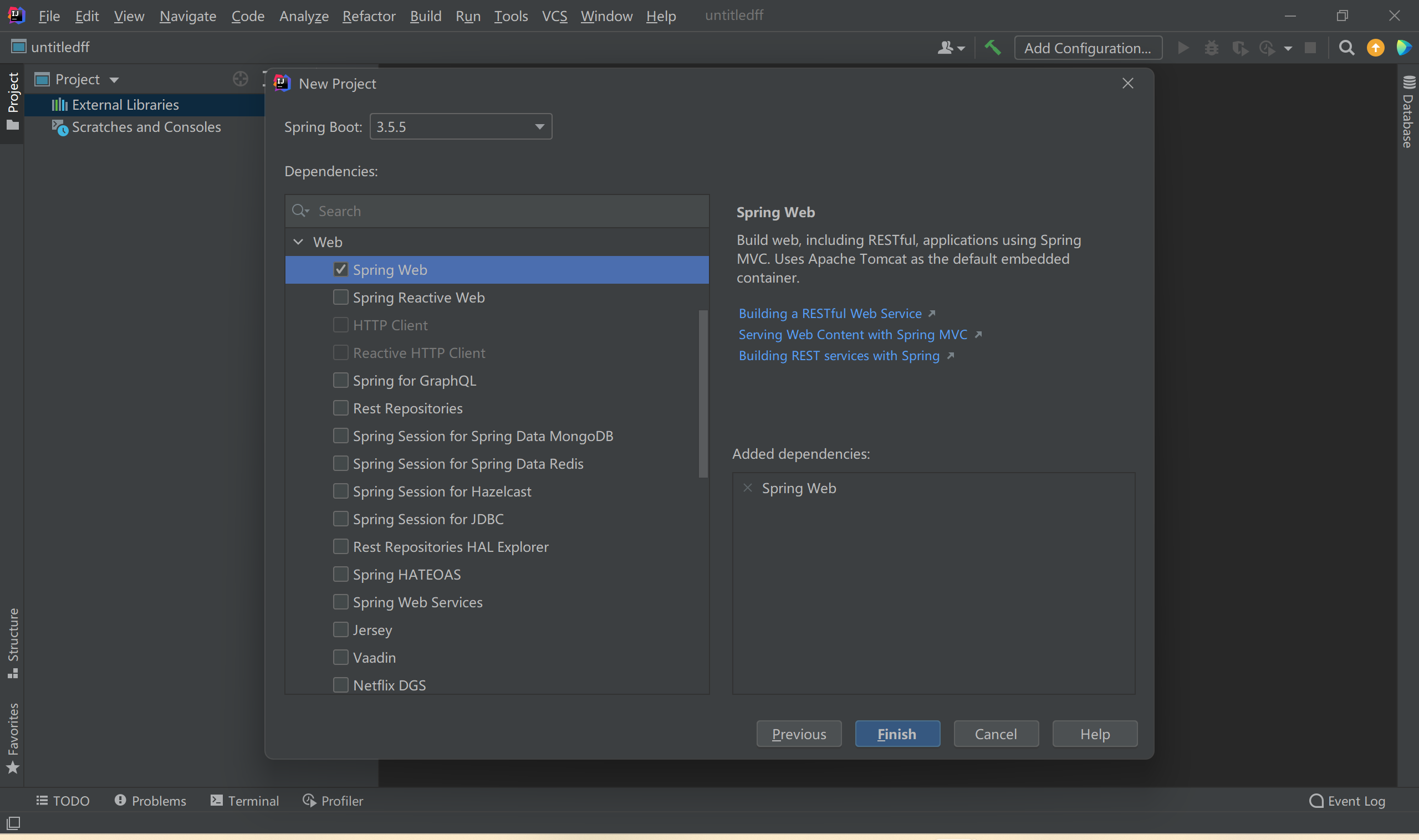
Task: Click the Finish button
Action: pos(897,734)
